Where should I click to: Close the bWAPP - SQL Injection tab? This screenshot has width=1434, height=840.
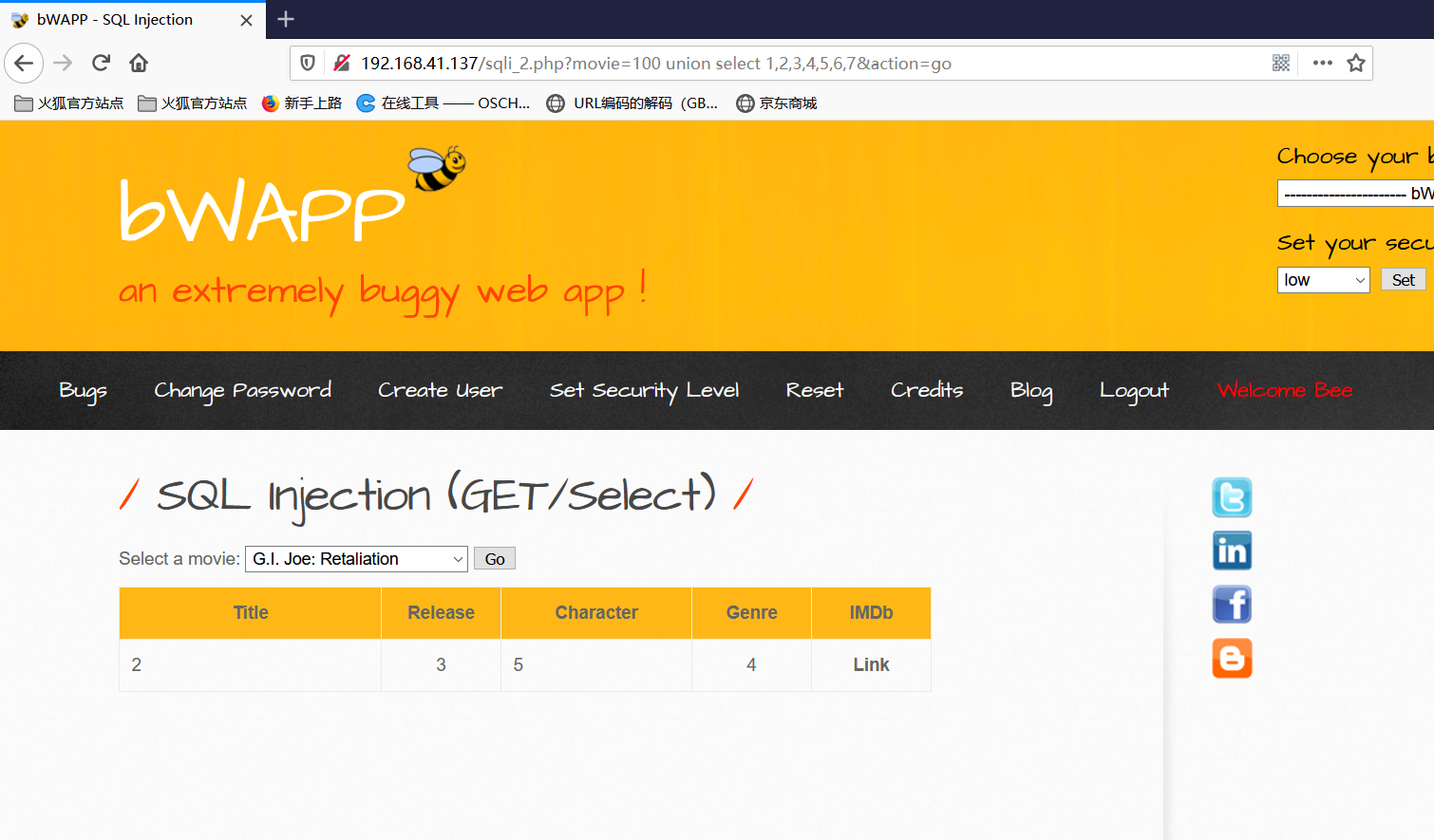[246, 20]
